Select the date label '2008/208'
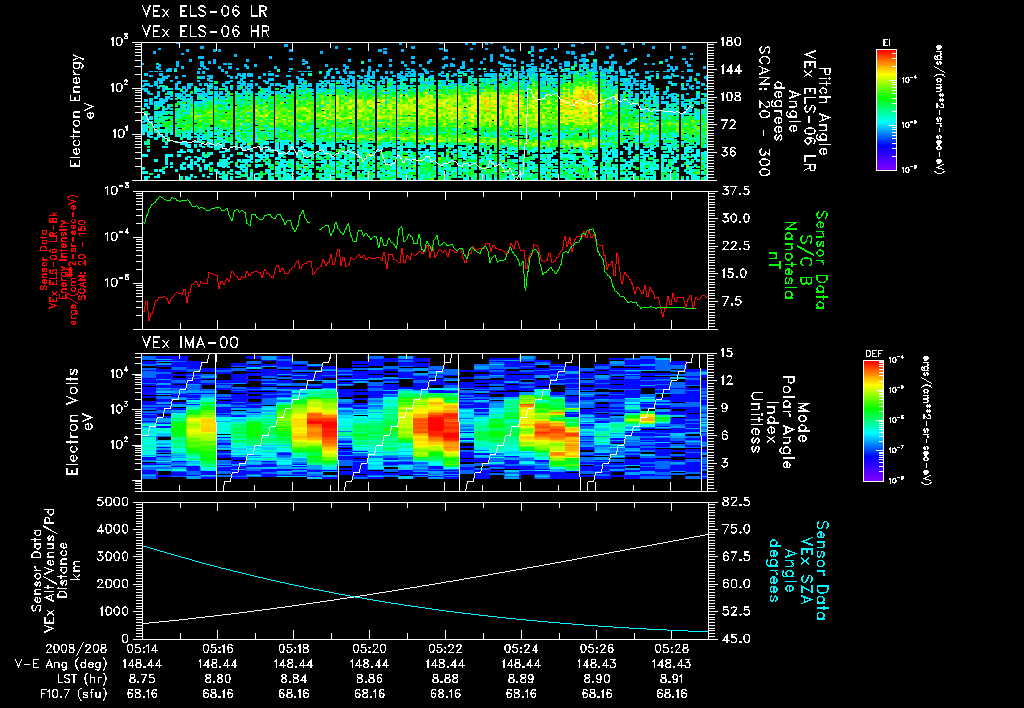Image resolution: width=1024 pixels, height=708 pixels. [77, 649]
